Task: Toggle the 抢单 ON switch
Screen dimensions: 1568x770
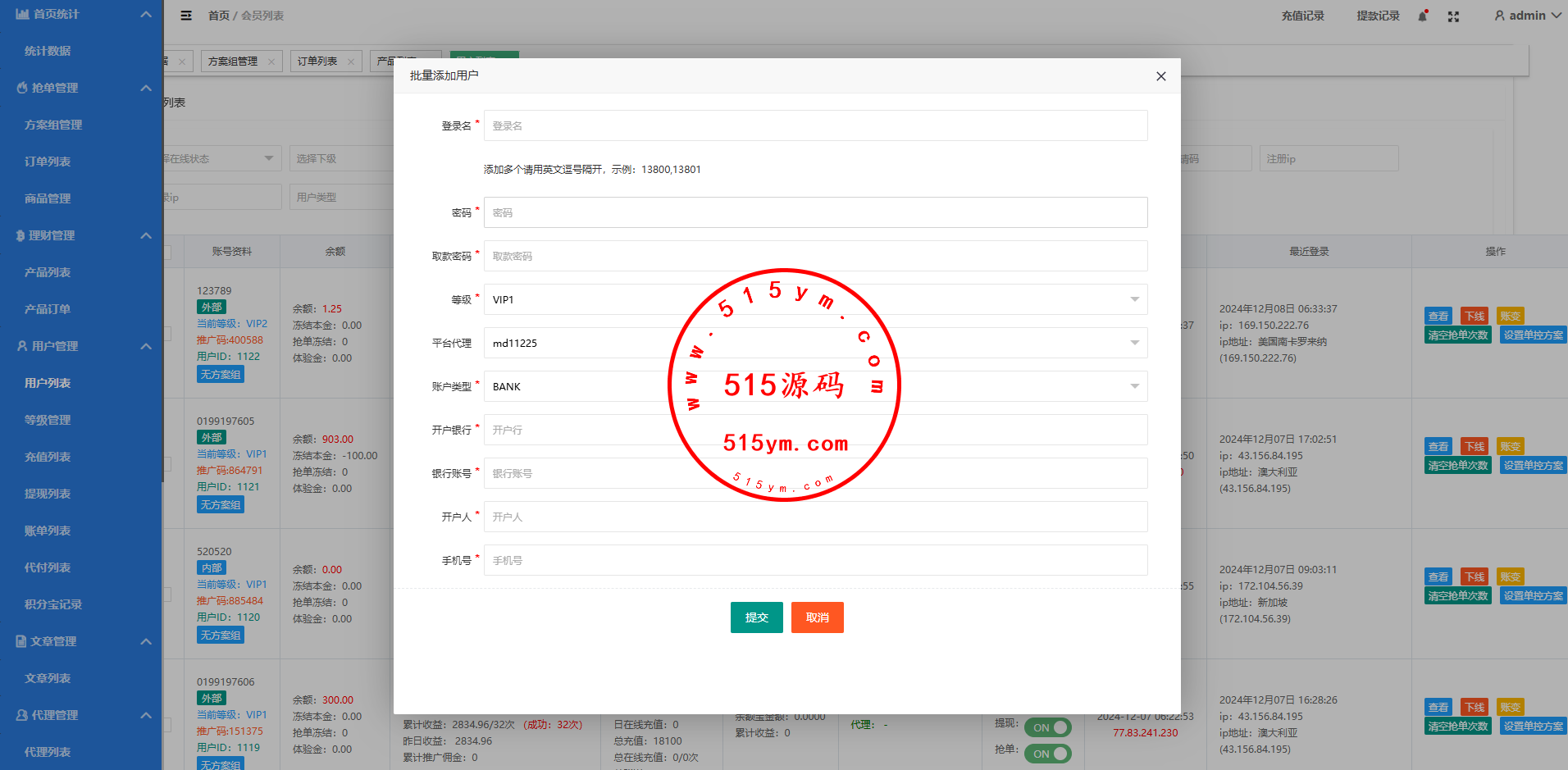Action: pyautogui.click(x=1048, y=754)
